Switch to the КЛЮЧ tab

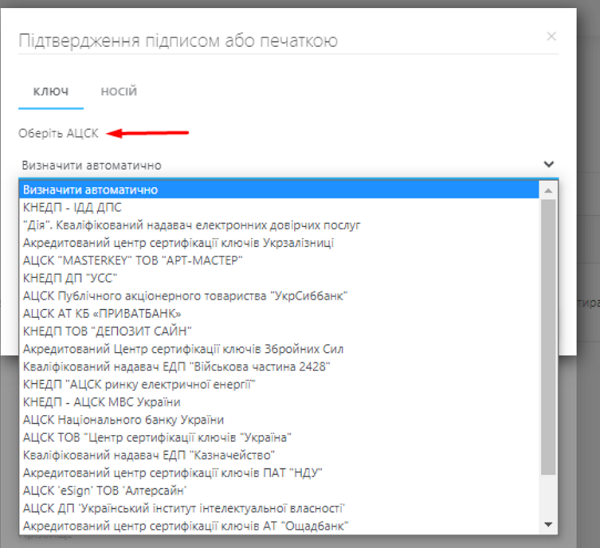[x=51, y=92]
